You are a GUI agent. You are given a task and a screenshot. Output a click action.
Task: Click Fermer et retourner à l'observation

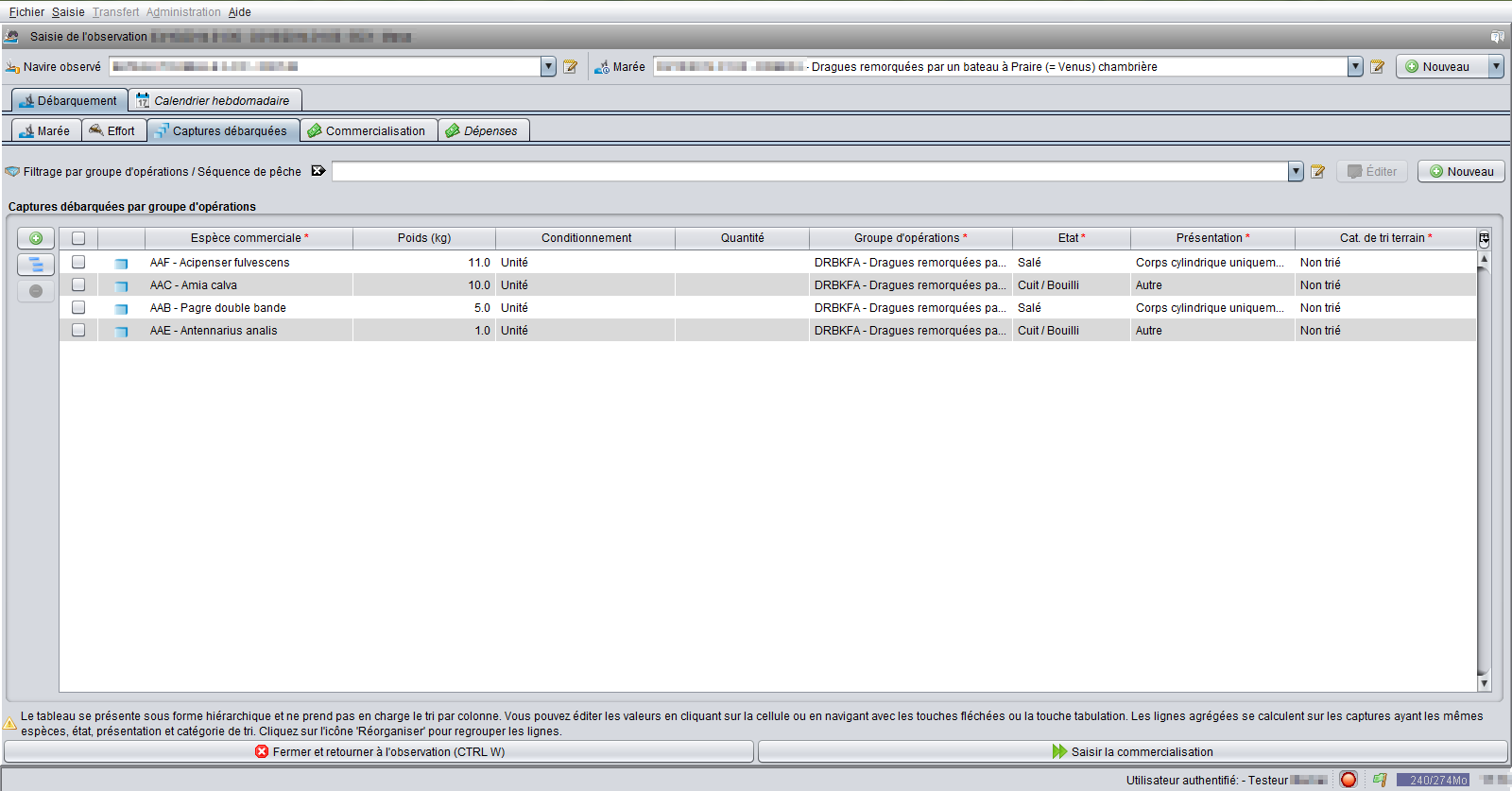point(379,752)
